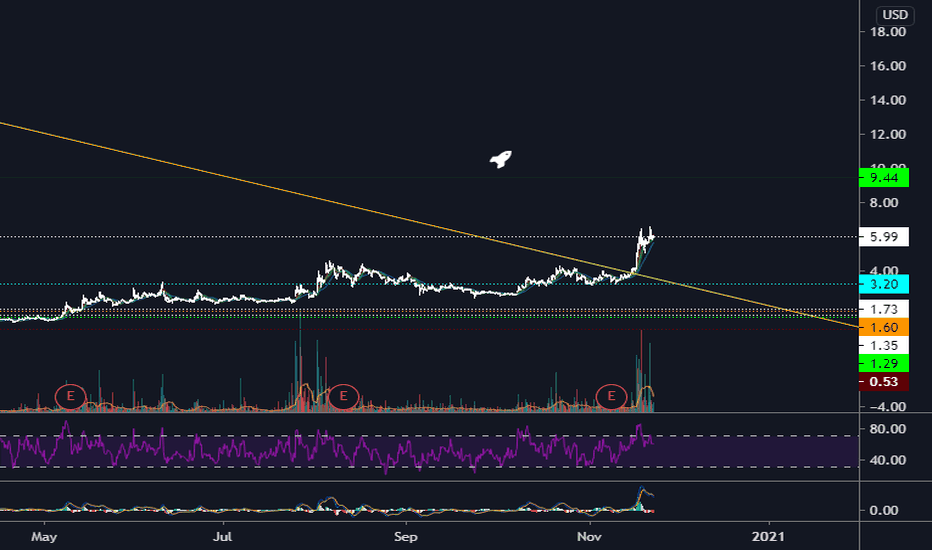Click the Jul label on time axis
The width and height of the screenshot is (932, 550).
(x=222, y=537)
